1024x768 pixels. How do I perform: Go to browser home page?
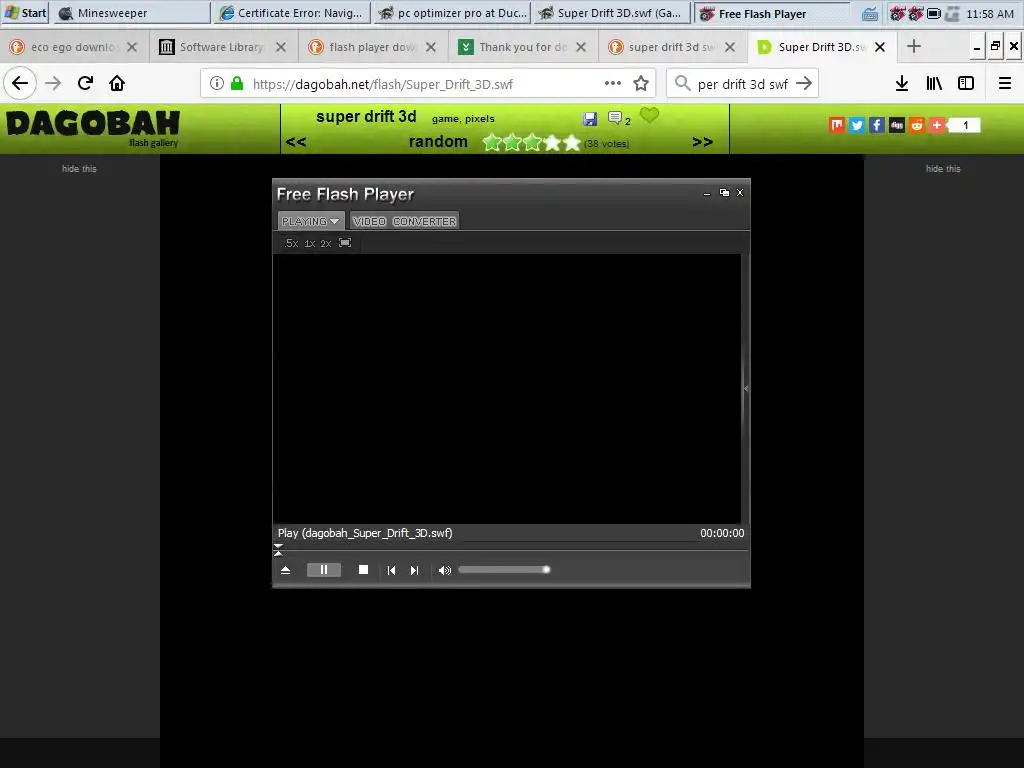(117, 84)
